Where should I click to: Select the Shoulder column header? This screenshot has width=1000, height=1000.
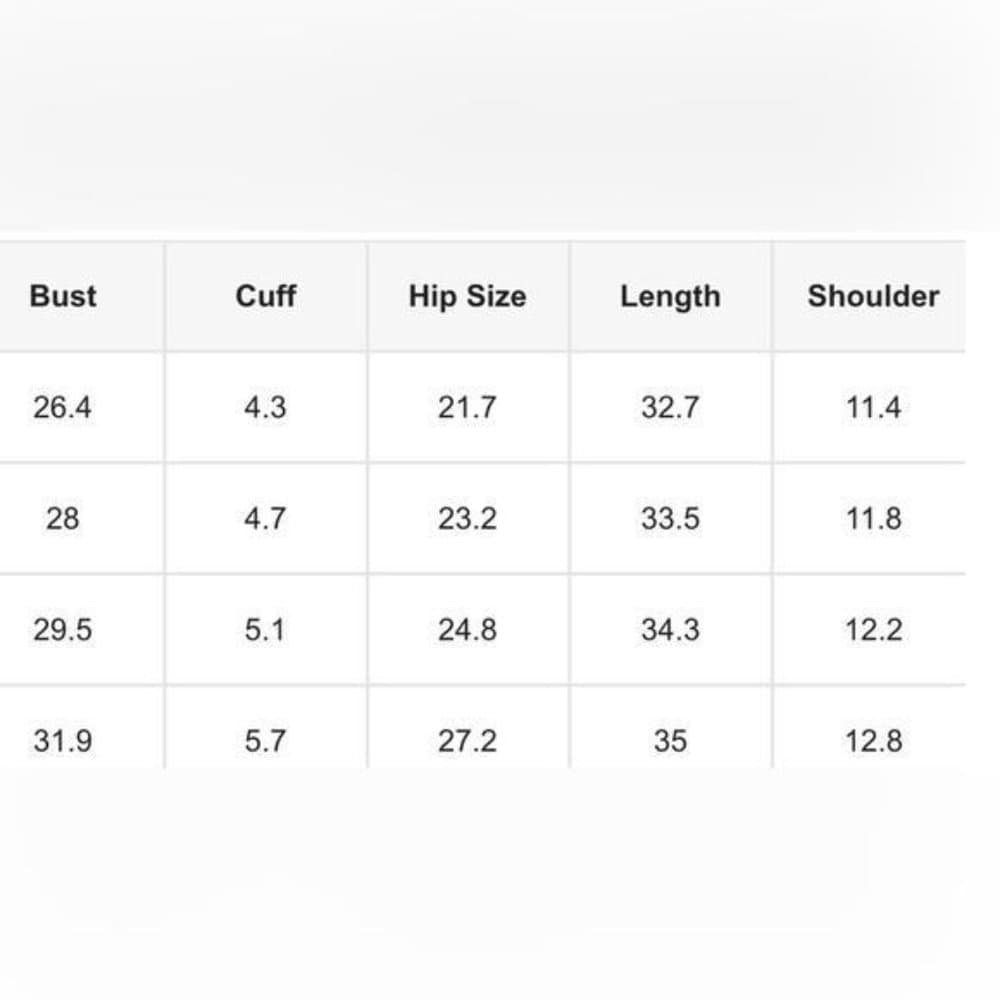[873, 296]
